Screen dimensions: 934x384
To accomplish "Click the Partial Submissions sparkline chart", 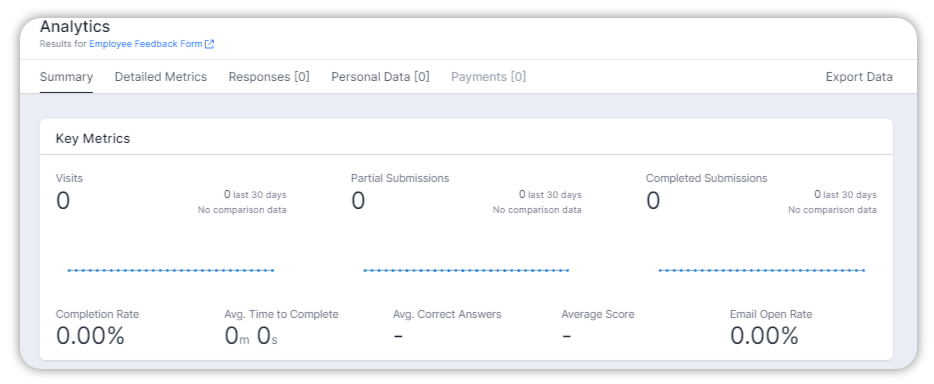I will [466, 270].
